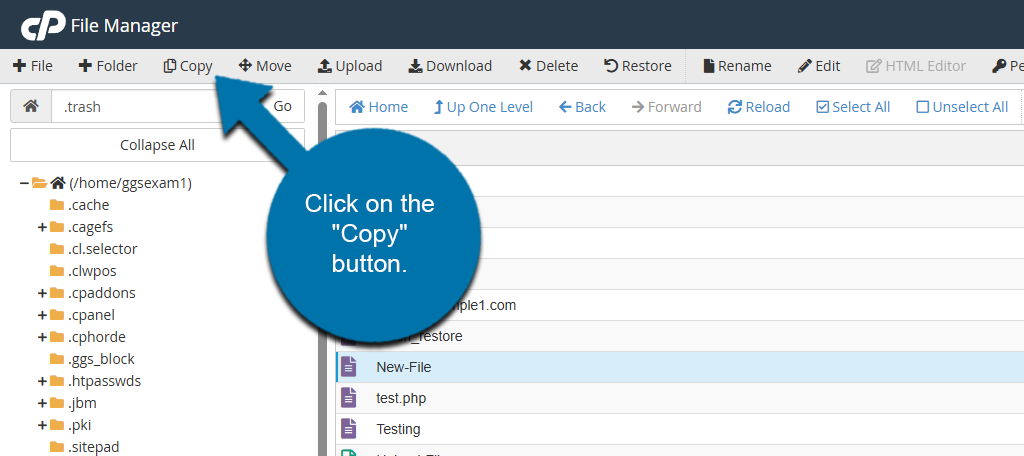The height and width of the screenshot is (456, 1024).
Task: Rename the selected file
Action: (737, 66)
